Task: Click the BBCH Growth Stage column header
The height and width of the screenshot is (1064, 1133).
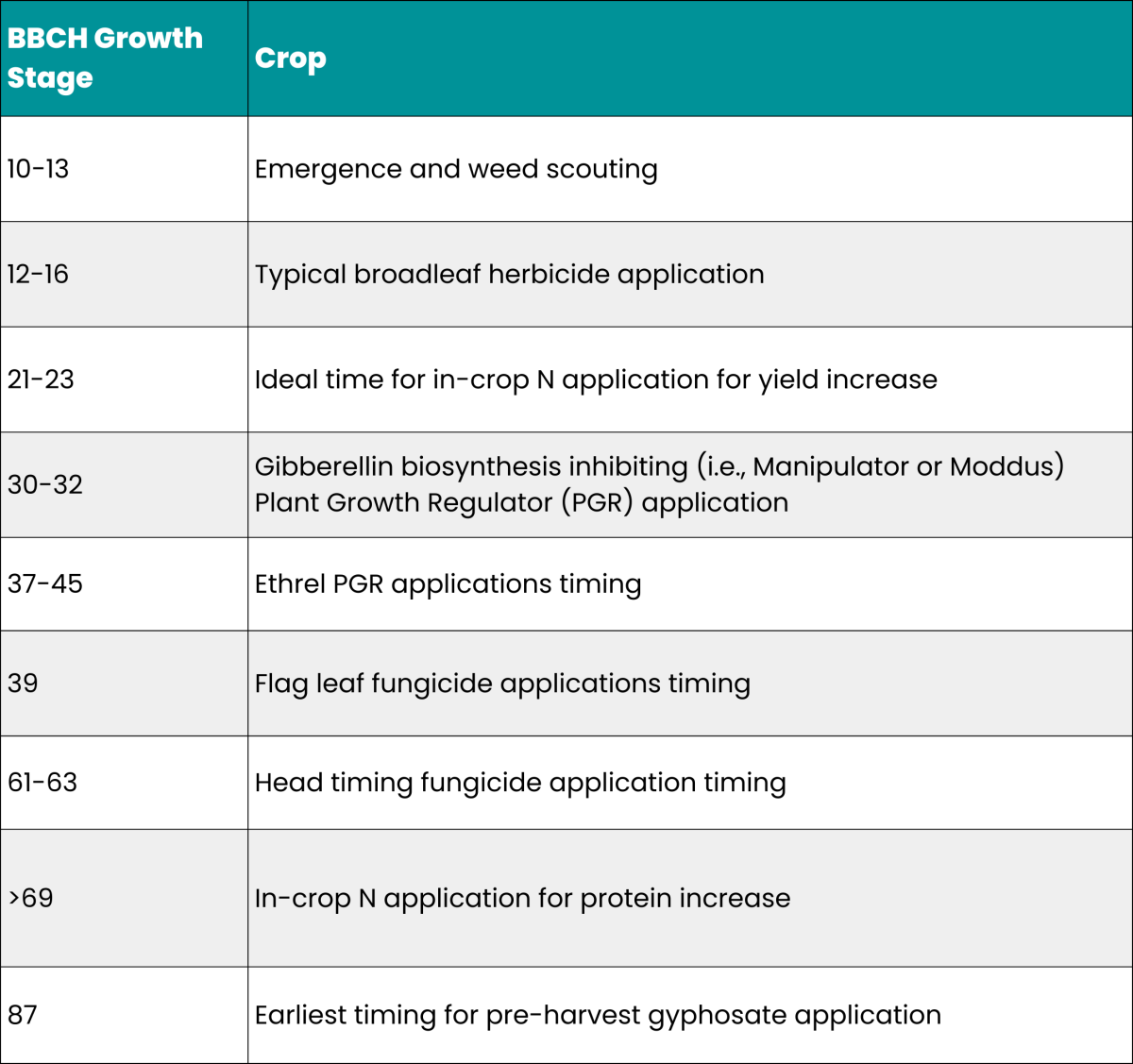Action: [x=124, y=58]
